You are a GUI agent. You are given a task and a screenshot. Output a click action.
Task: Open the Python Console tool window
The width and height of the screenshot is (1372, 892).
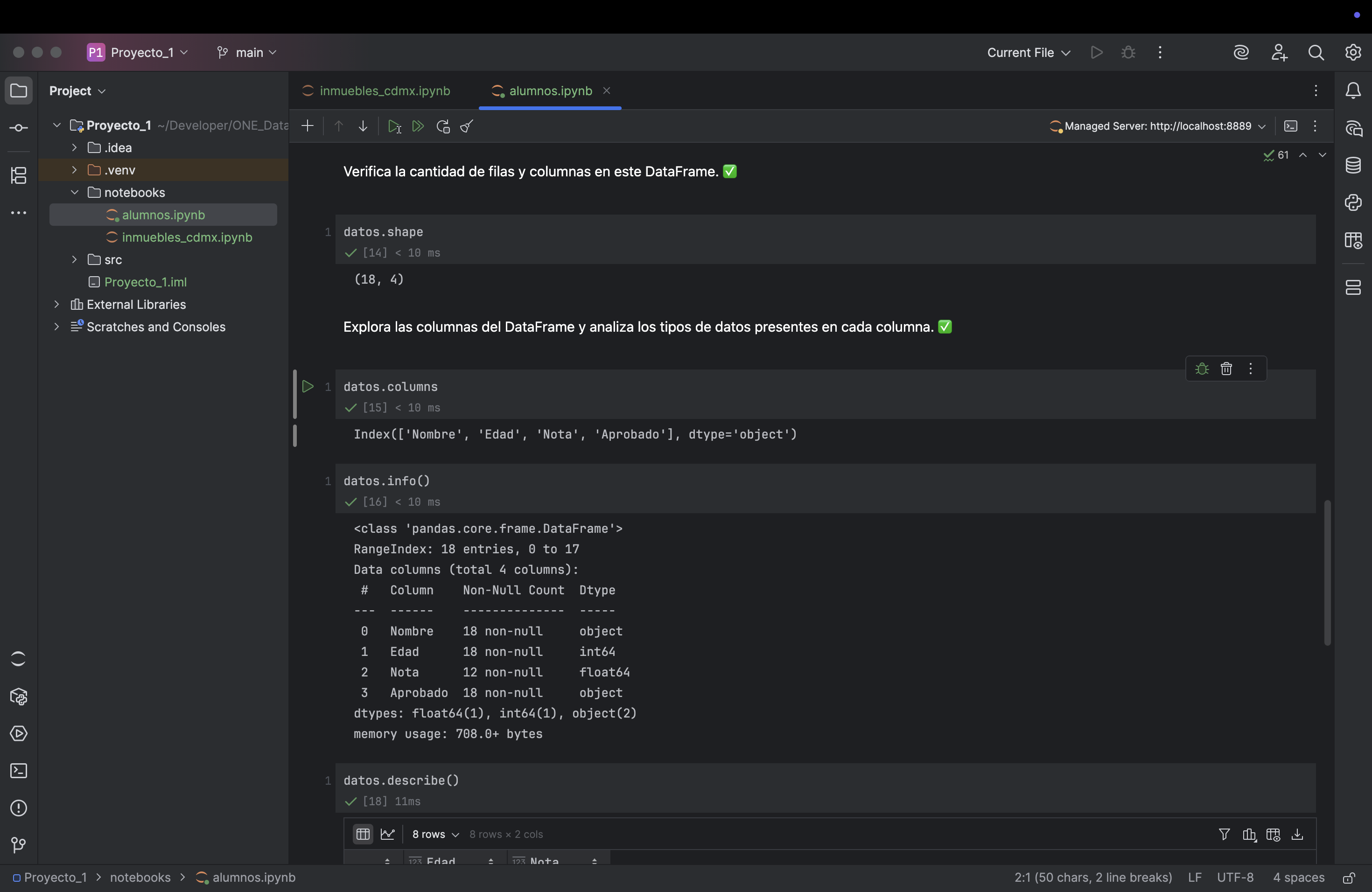click(x=1353, y=203)
